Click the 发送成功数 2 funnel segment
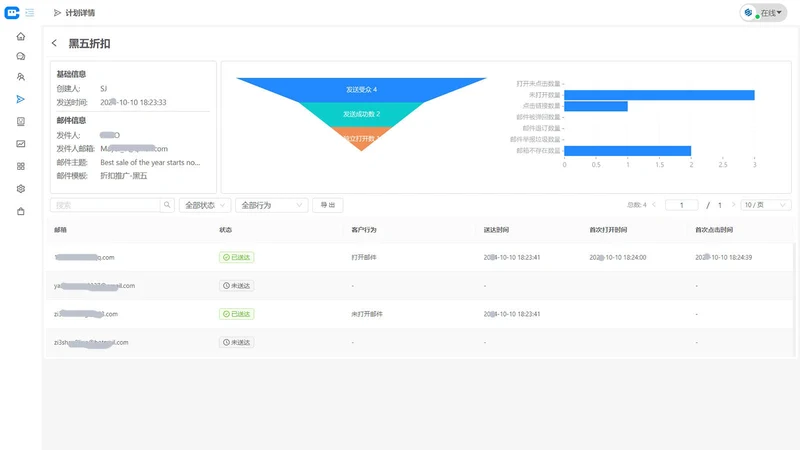The width and height of the screenshot is (800, 450). (361, 114)
